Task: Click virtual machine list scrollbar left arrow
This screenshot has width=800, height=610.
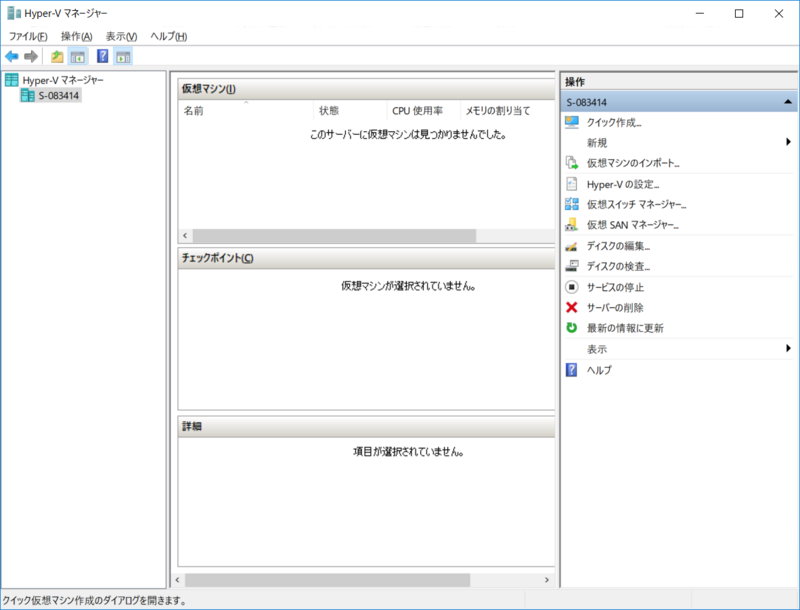Action: 185,236
